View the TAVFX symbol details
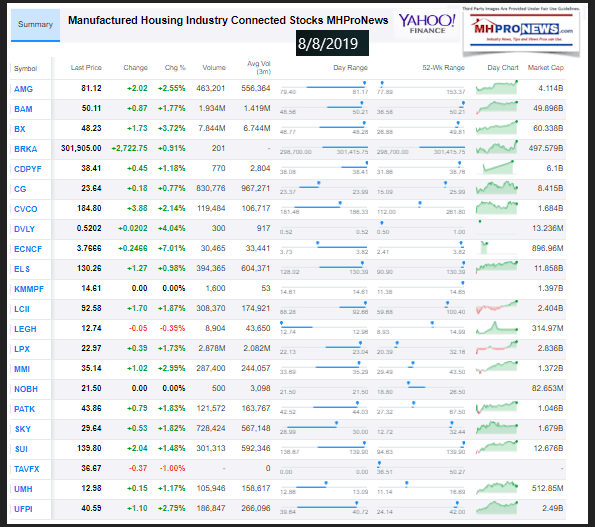Image resolution: width=595 pixels, height=527 pixels. click(x=27, y=469)
